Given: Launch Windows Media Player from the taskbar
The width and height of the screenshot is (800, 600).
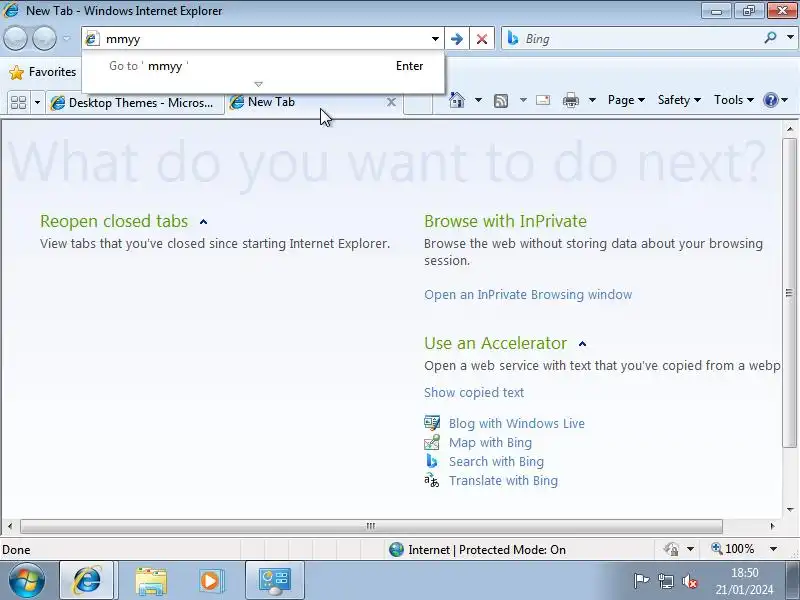Looking at the screenshot, I should point(211,581).
